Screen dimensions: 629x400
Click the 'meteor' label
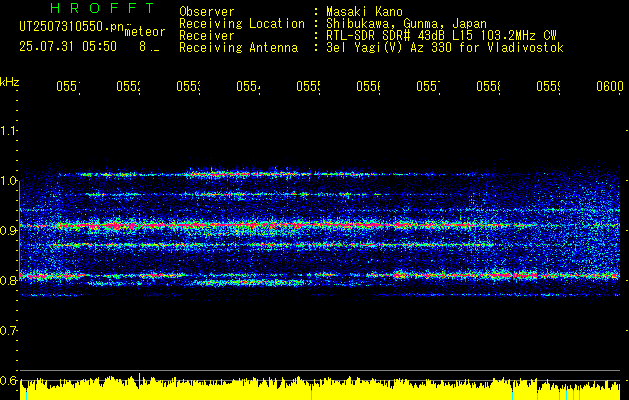pos(145,32)
